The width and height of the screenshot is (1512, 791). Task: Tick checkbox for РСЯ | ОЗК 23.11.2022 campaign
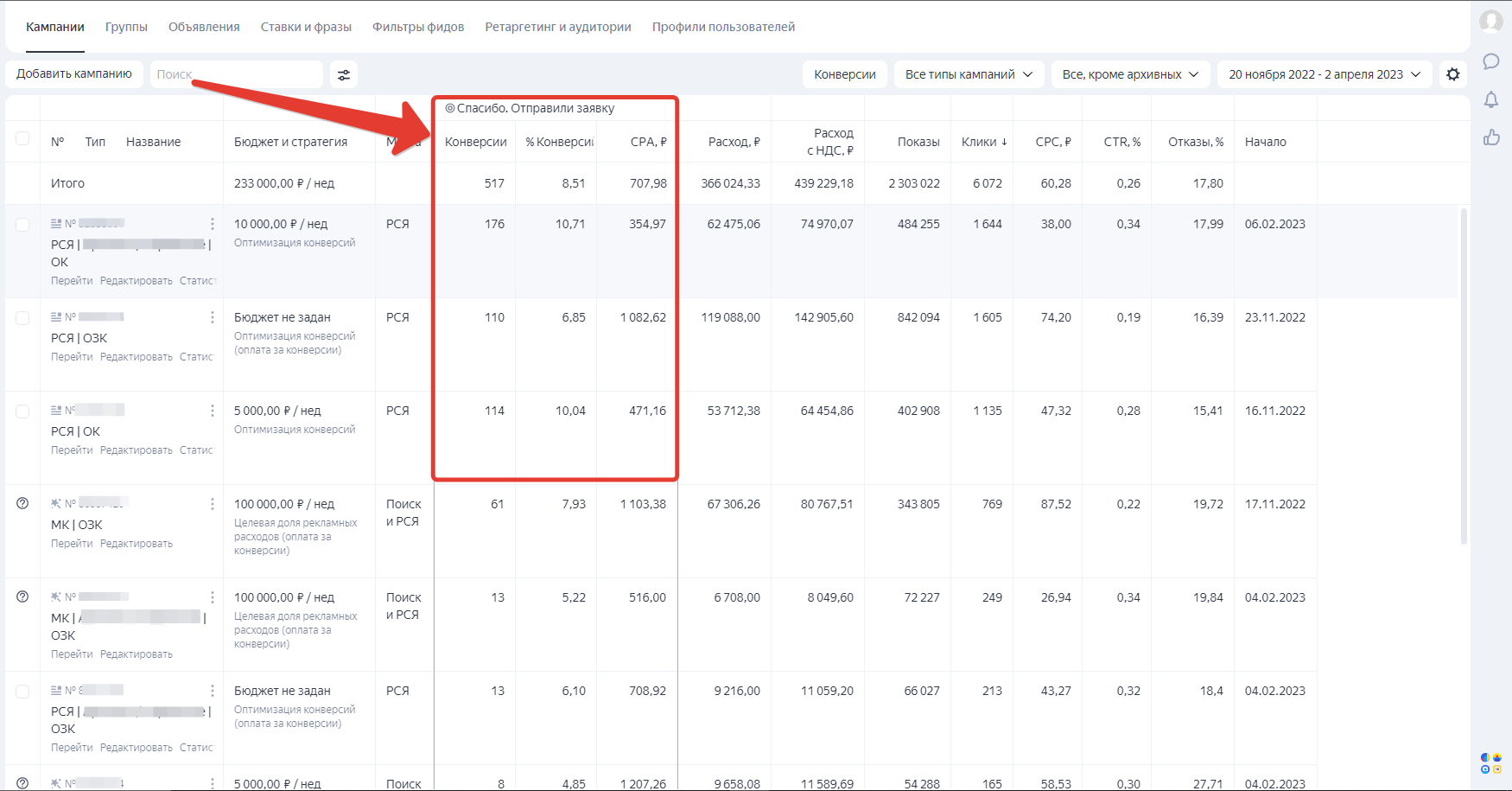22,318
